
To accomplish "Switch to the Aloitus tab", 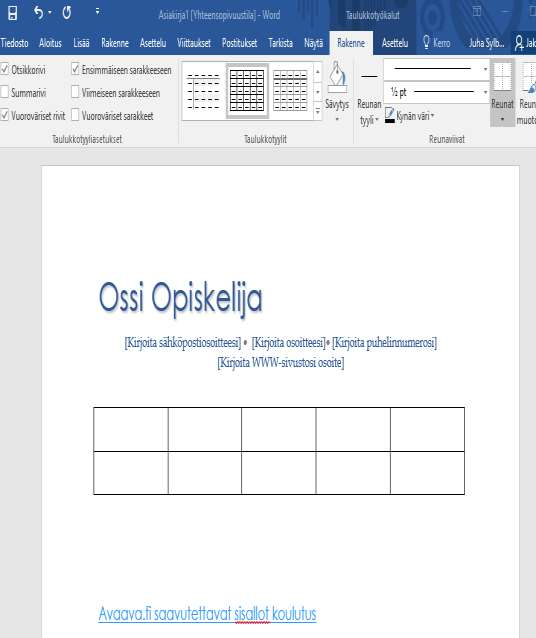I will point(50,43).
